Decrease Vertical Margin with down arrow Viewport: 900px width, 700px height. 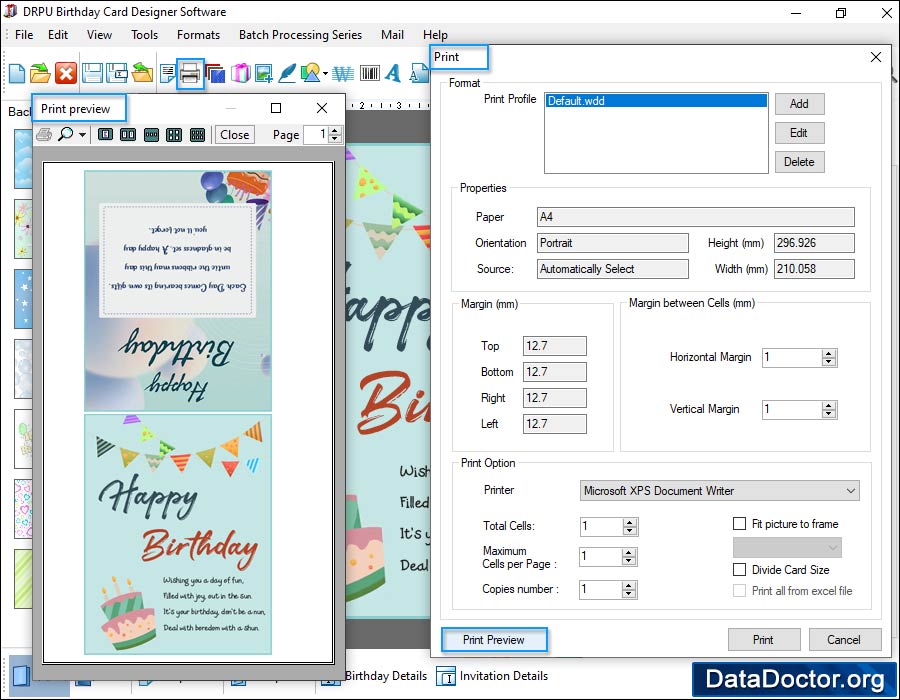(828, 413)
